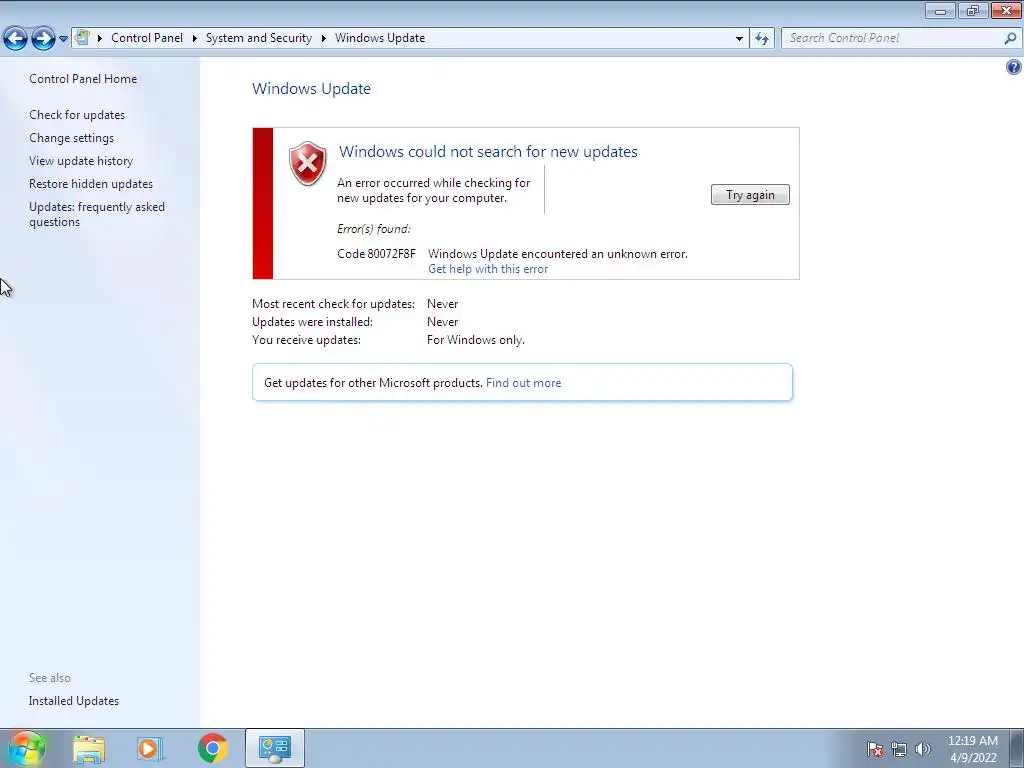The image size is (1024, 768).
Task: Click 'Windows could not search for new updates'
Action: click(x=488, y=152)
